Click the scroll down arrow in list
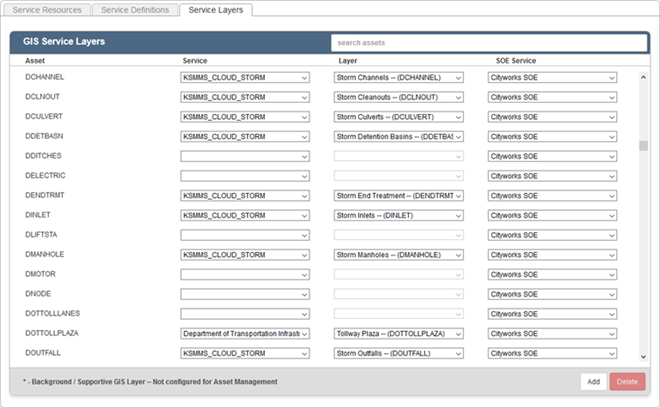Screen dimensions: 660x408 point(644,356)
